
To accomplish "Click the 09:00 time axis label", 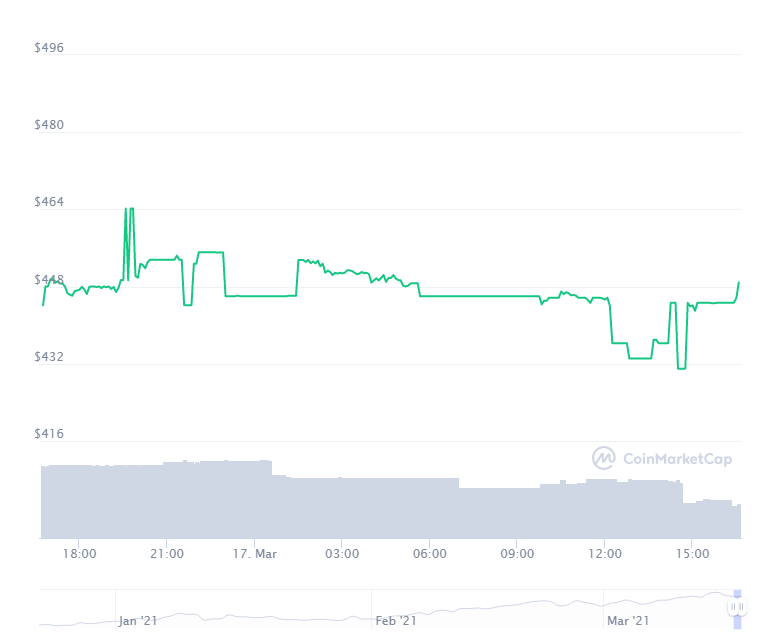I will [517, 554].
